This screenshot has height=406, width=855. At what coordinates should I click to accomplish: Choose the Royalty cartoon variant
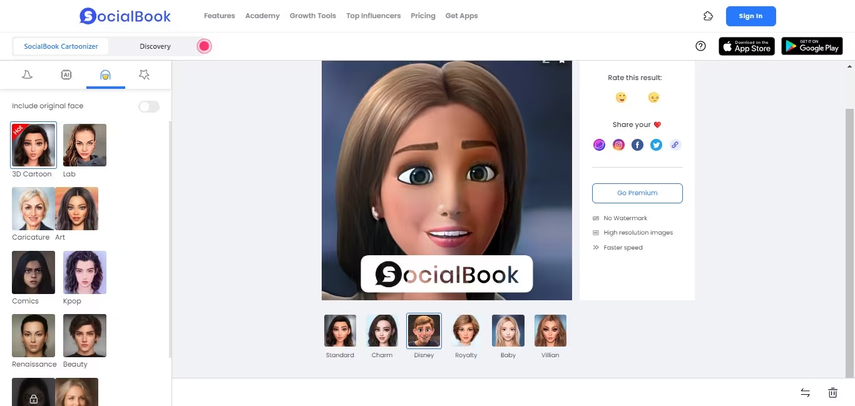click(x=466, y=331)
